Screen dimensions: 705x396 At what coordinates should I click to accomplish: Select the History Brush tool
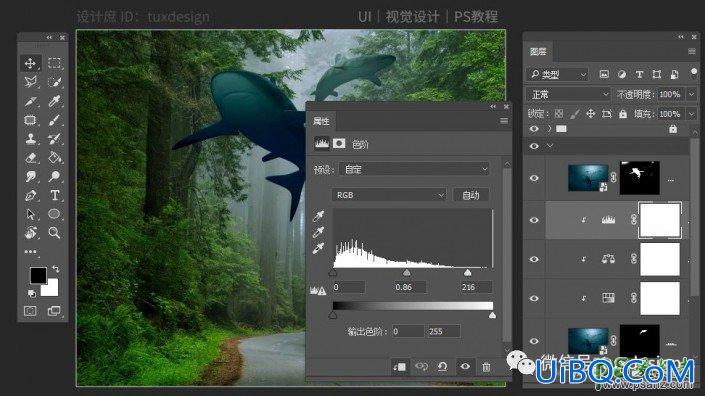54,138
